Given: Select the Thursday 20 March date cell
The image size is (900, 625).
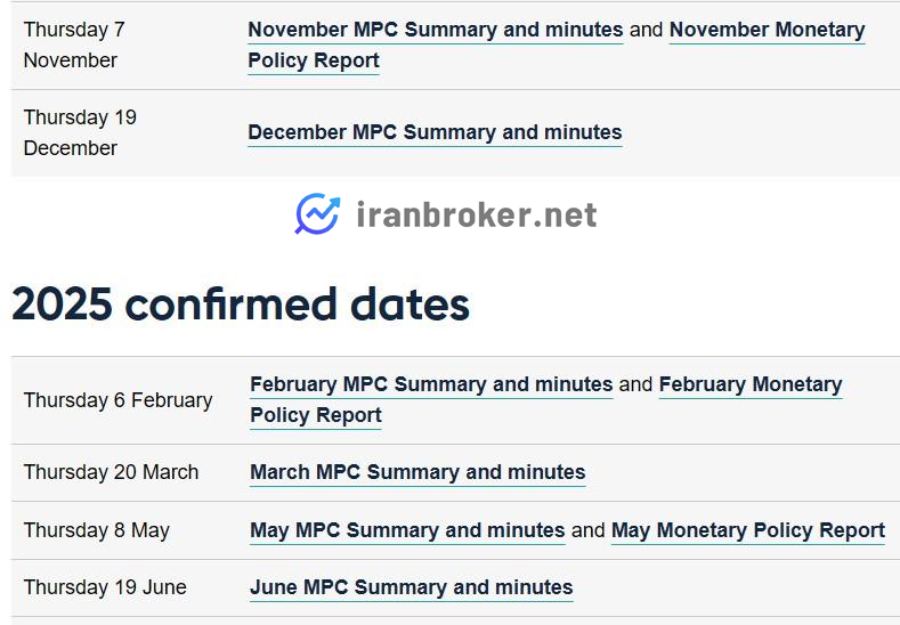Looking at the screenshot, I should coord(111,472).
